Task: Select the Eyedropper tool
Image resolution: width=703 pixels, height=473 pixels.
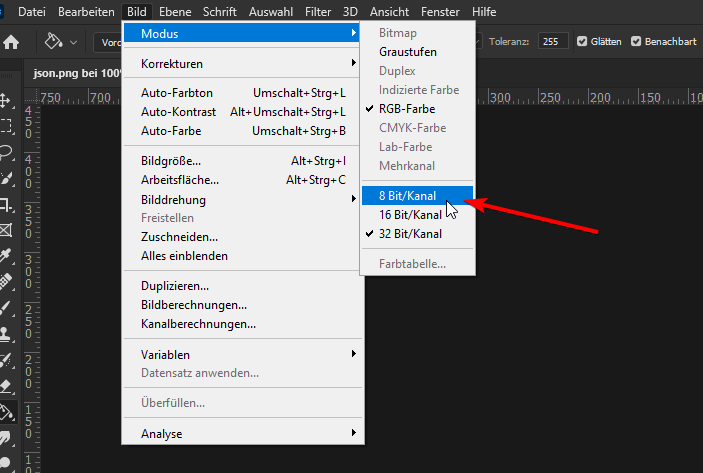Action: click(x=6, y=256)
